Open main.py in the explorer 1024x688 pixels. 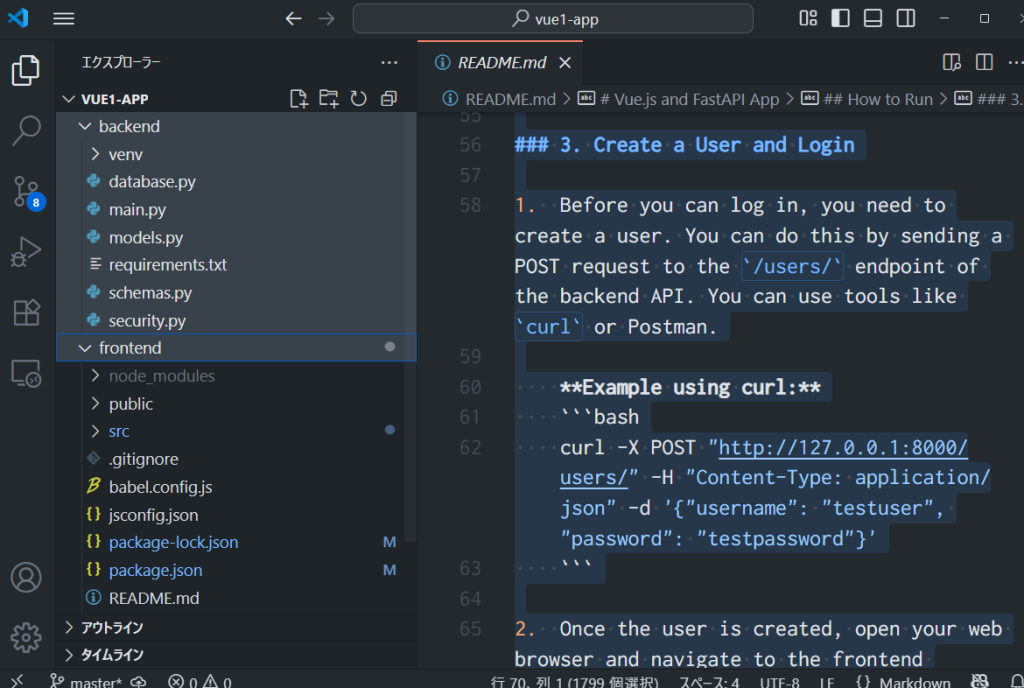pos(236,210)
